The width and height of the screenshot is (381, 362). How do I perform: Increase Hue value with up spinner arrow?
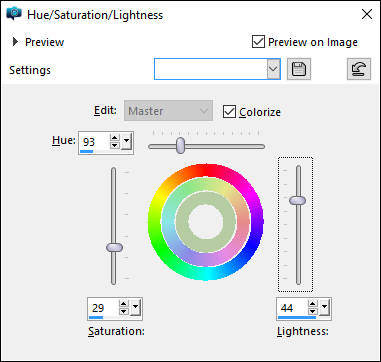tap(115, 138)
